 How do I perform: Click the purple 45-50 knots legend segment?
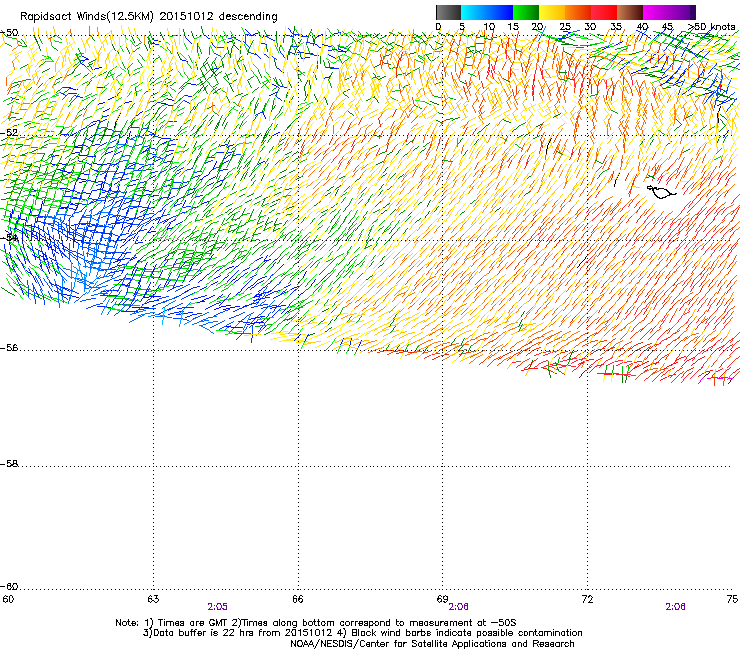(x=682, y=12)
